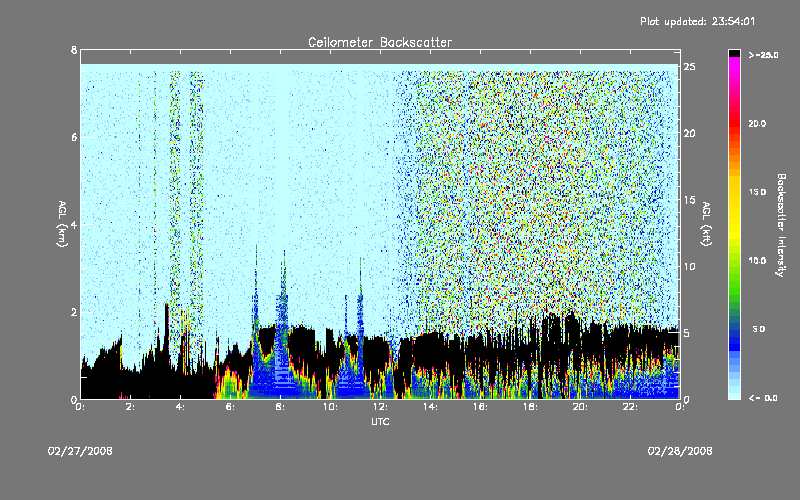The width and height of the screenshot is (800, 500).
Task: Click the '5.0' colorbar tick label
Action: pos(759,329)
